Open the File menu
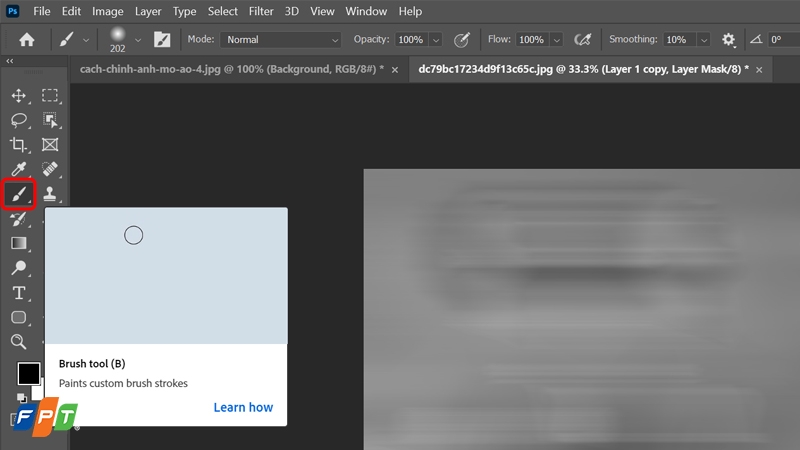This screenshot has height=450, width=800. [42, 11]
